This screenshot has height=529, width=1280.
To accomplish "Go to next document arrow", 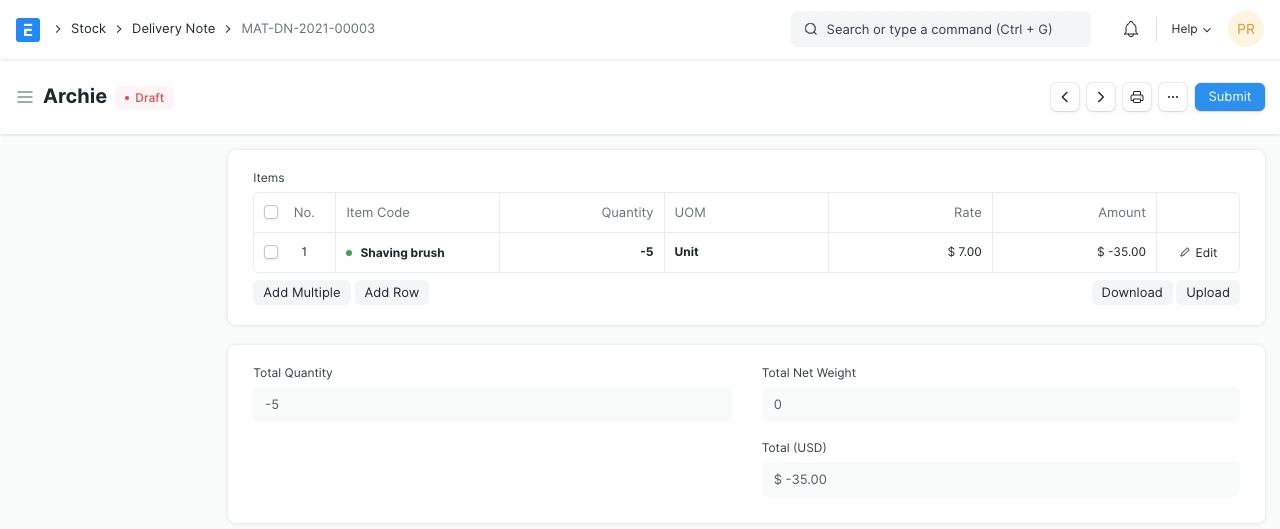I will click(1101, 97).
